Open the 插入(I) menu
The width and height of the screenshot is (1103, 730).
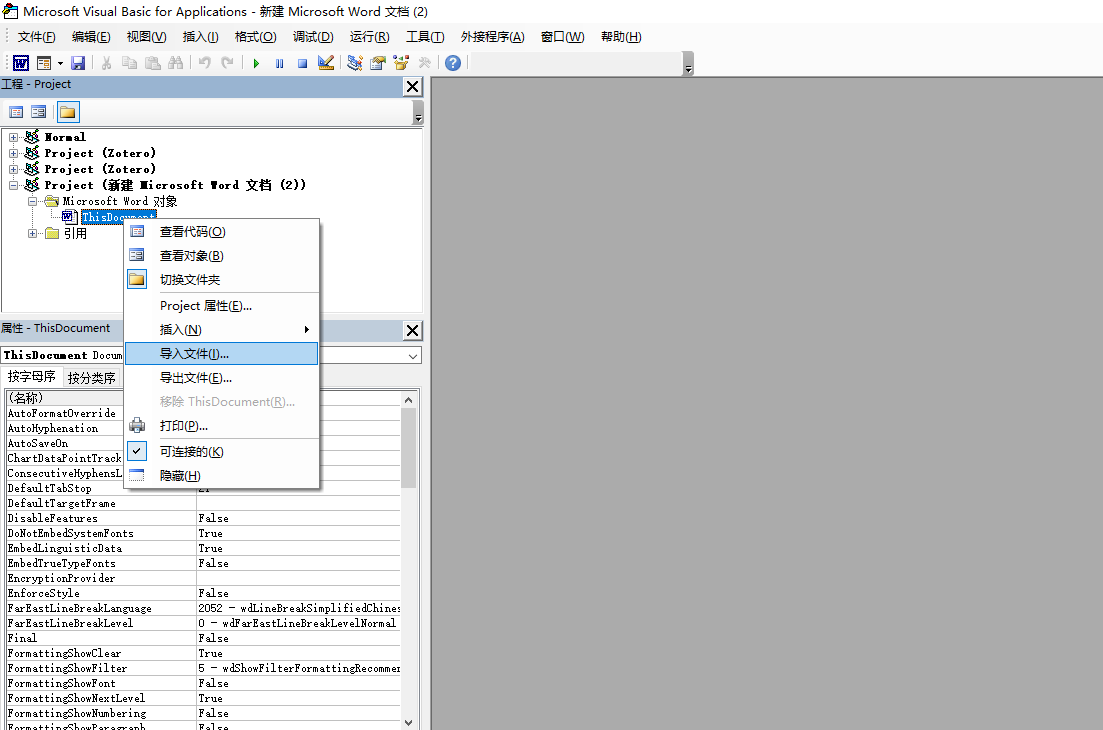tap(200, 37)
